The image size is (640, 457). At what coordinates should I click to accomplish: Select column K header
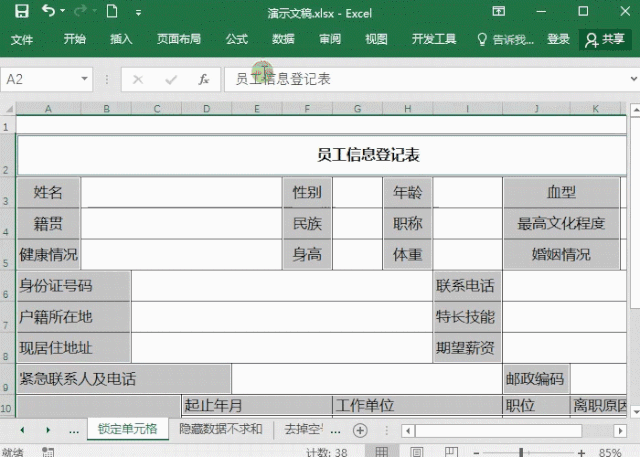tap(595, 109)
